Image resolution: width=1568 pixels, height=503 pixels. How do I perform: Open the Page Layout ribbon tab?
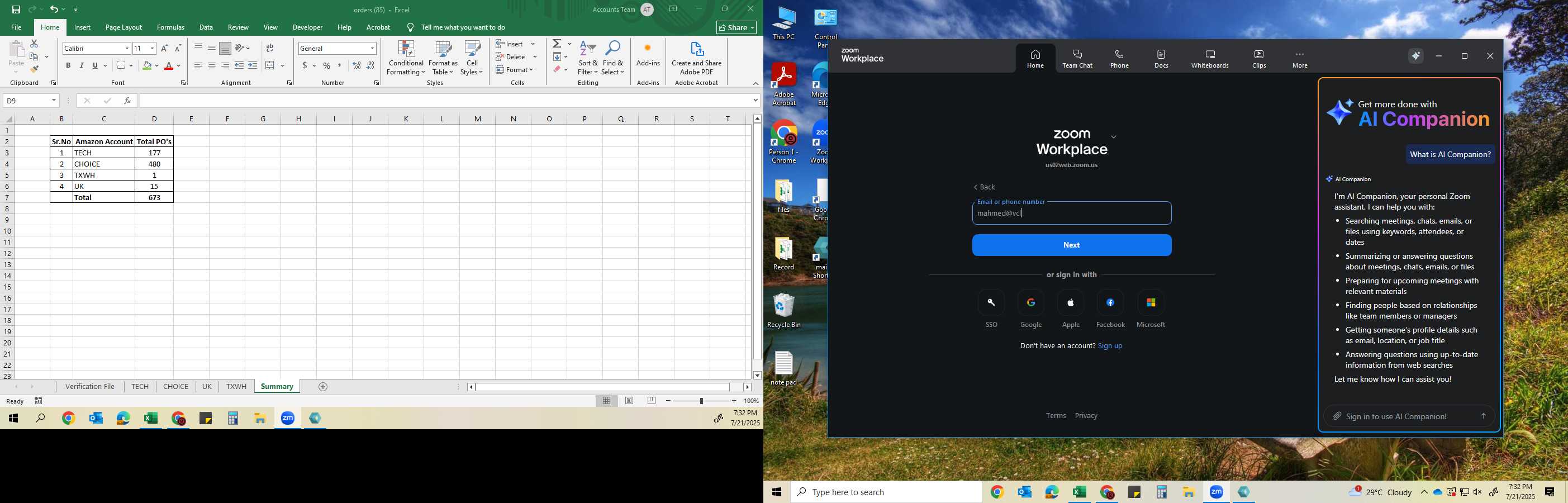[x=123, y=27]
